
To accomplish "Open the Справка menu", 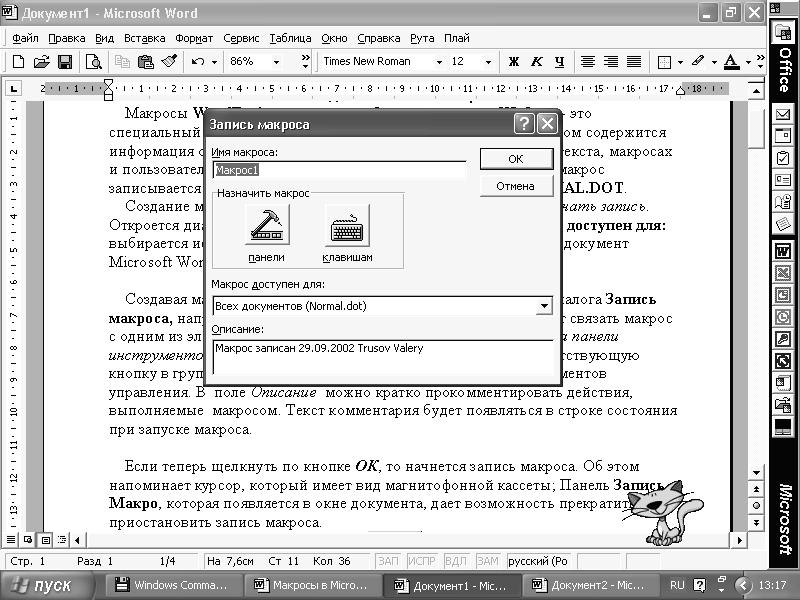I will tap(378, 38).
